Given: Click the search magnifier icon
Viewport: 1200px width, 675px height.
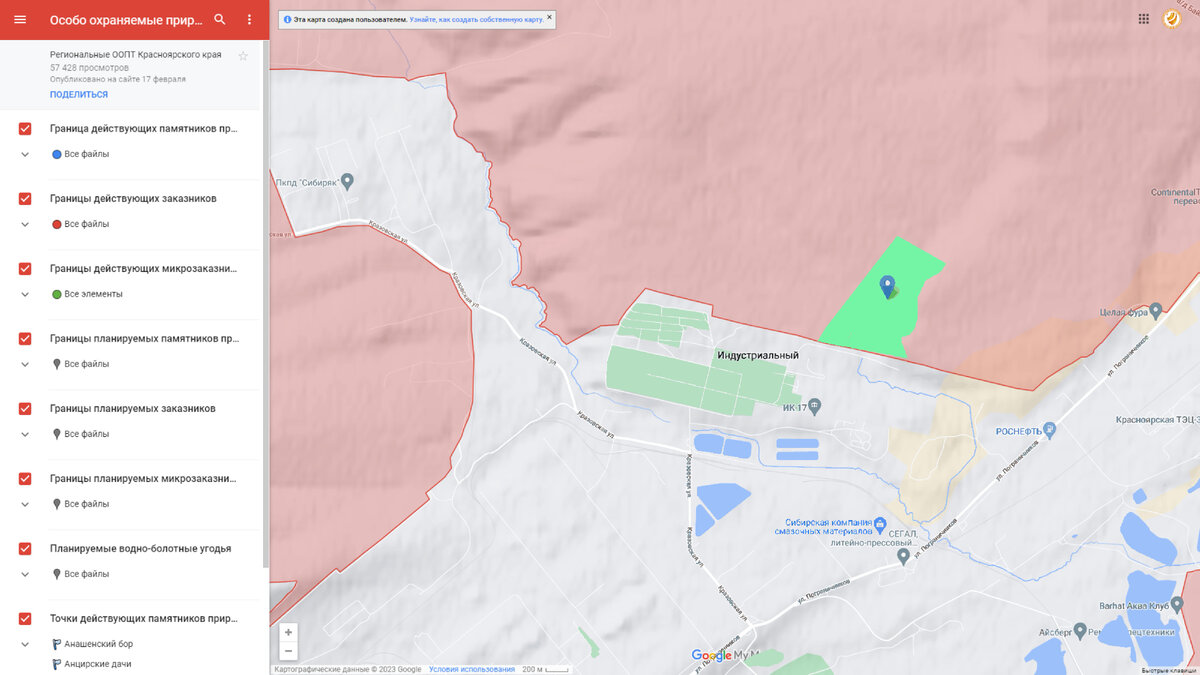Looking at the screenshot, I should click(220, 19).
